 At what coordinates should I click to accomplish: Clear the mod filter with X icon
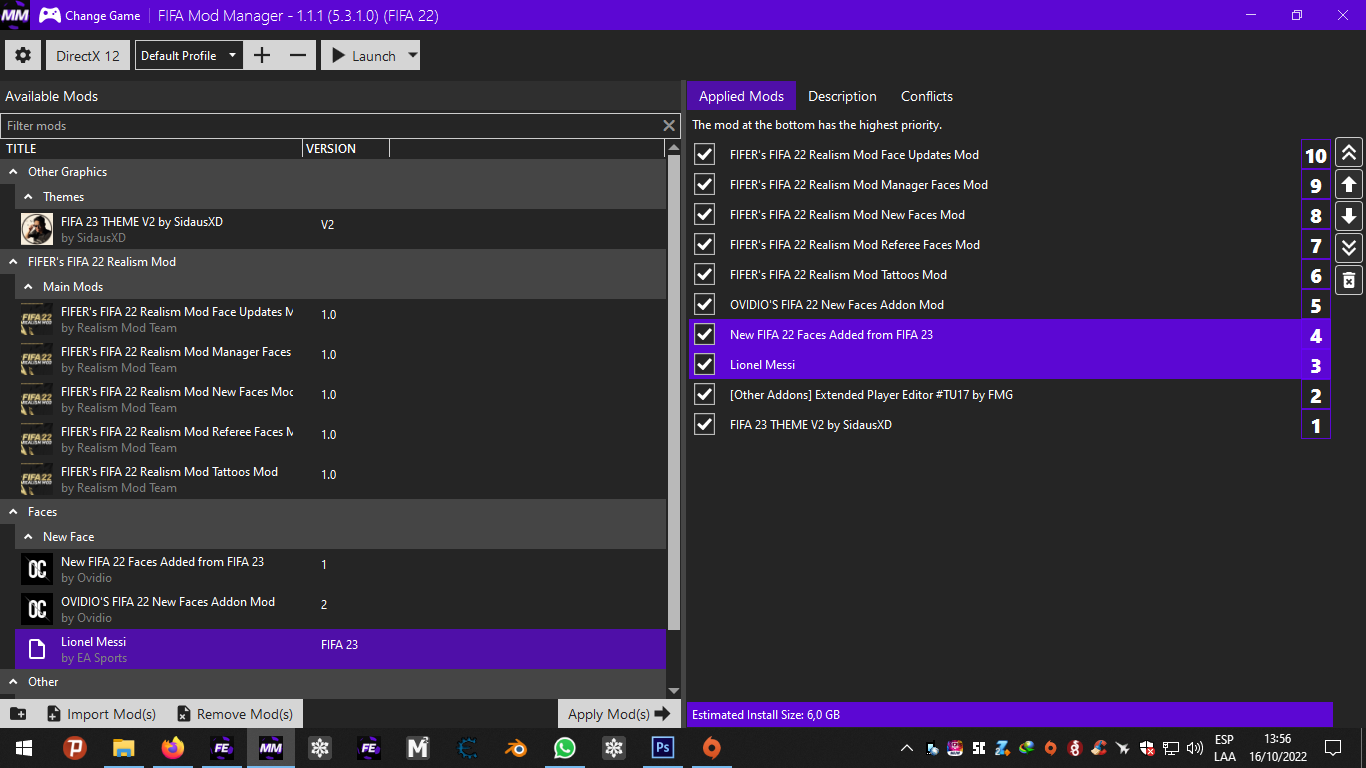coord(669,126)
